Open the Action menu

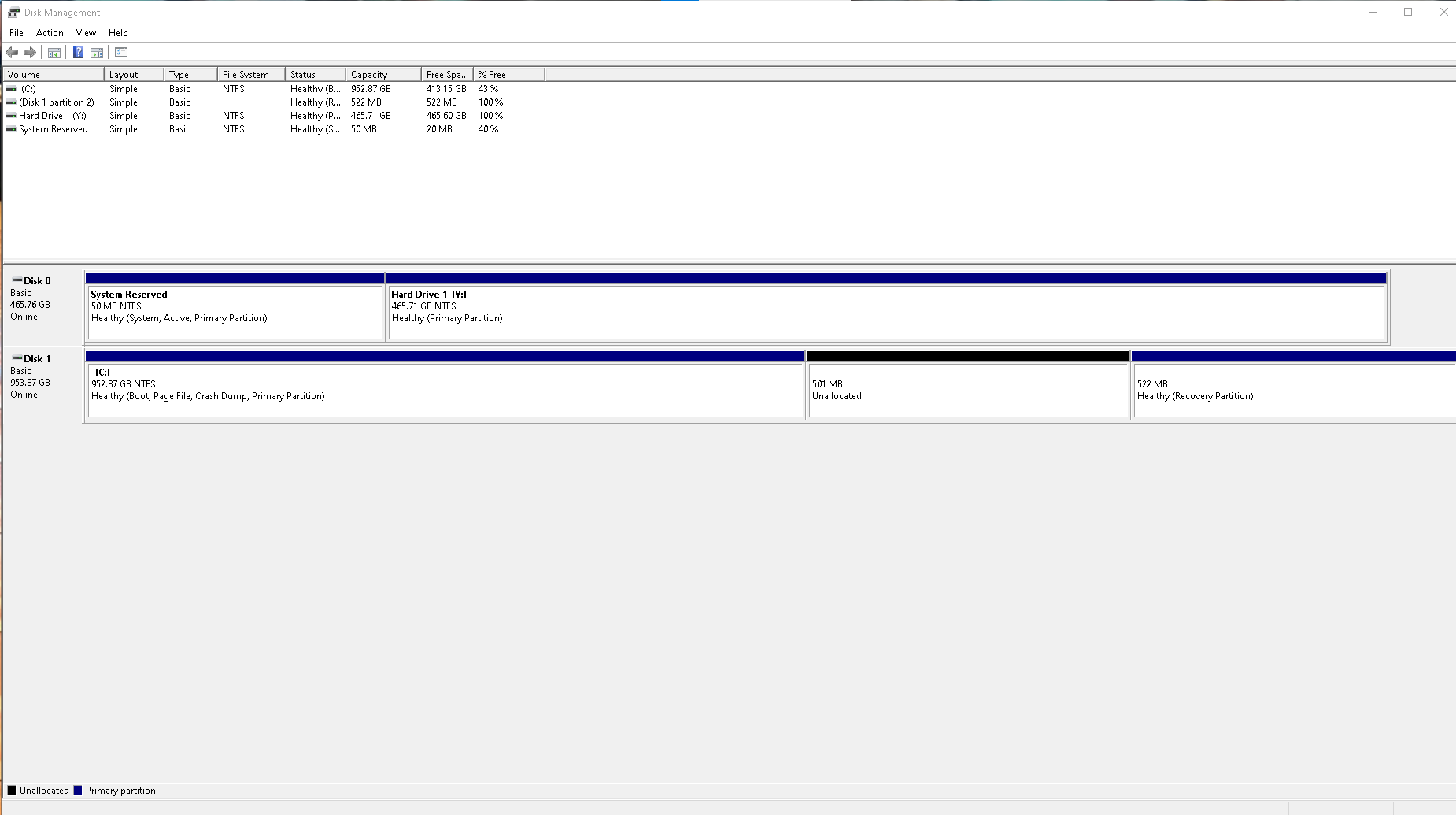tap(50, 33)
